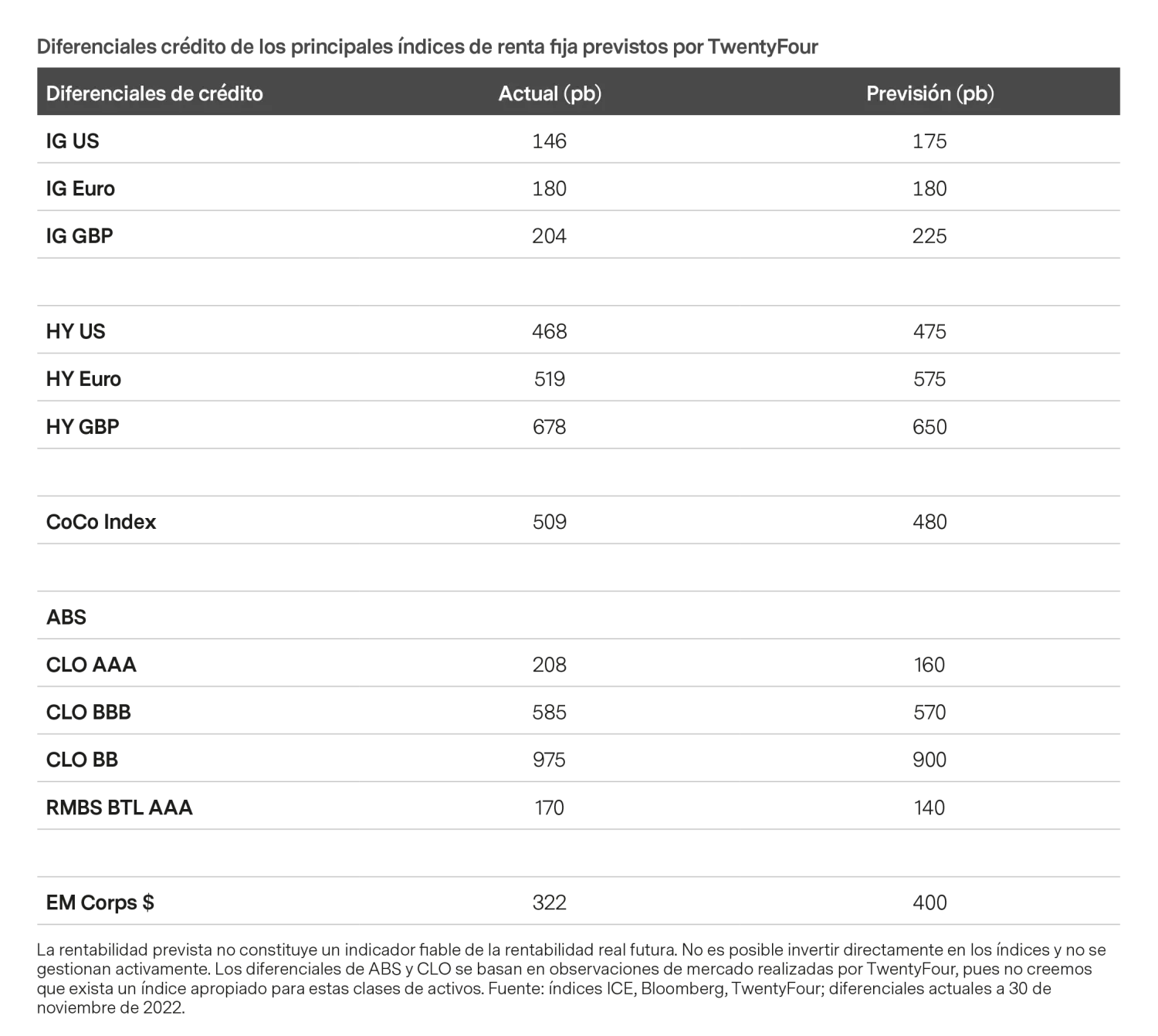Screen dimensions: 1158x1036
Task: Click the footnote disclaimer paragraph
Action: click(x=571, y=978)
